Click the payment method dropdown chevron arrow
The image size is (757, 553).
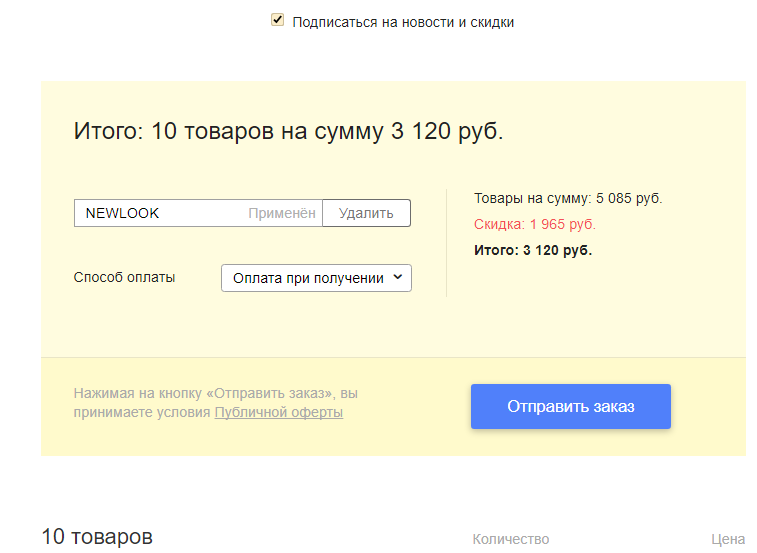(398, 278)
